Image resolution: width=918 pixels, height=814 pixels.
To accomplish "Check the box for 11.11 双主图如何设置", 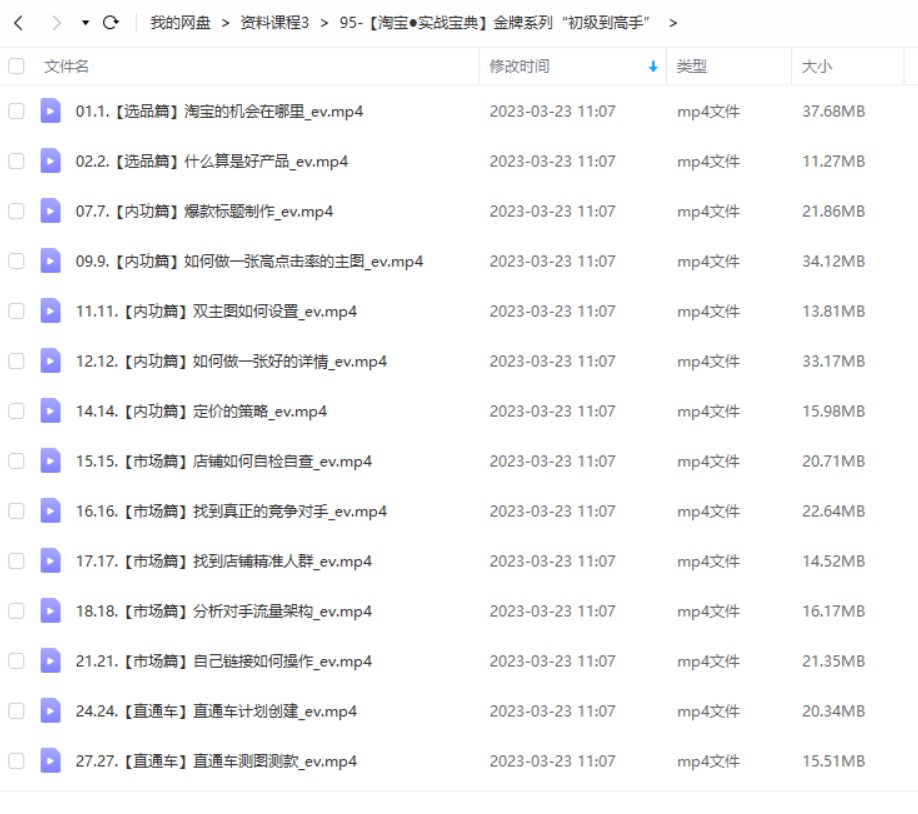I will point(16,311).
